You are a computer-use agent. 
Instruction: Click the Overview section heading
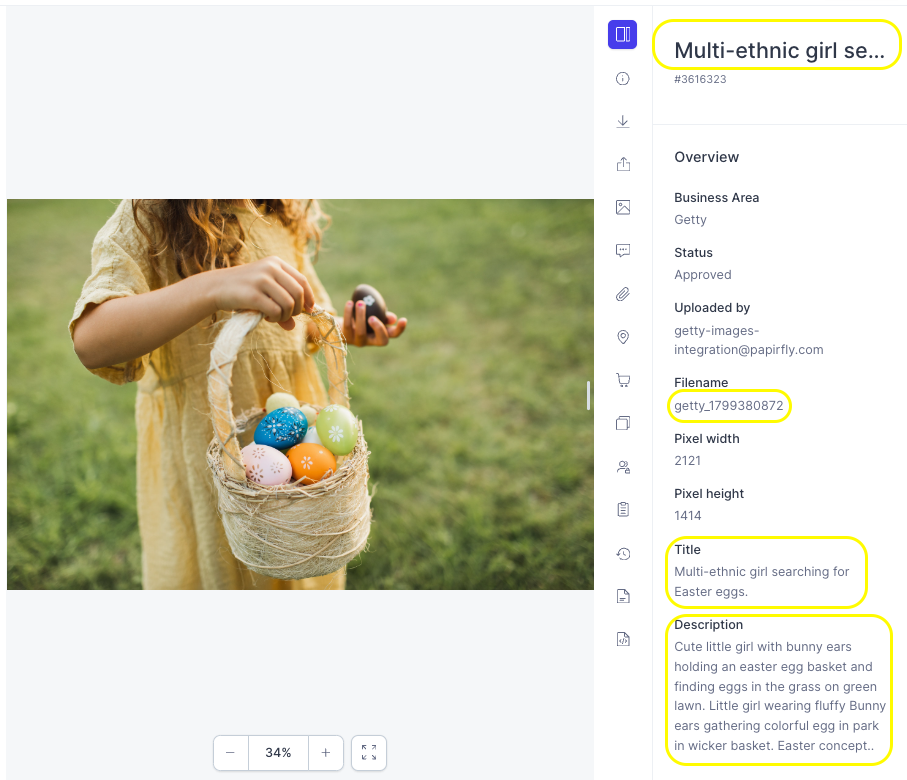(706, 157)
